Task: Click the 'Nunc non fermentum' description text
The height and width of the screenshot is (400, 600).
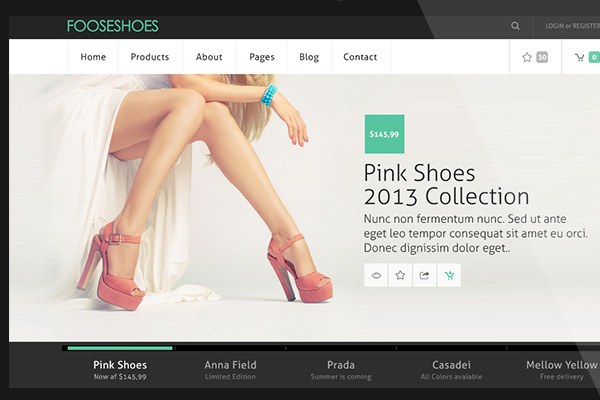Action: tap(476, 233)
